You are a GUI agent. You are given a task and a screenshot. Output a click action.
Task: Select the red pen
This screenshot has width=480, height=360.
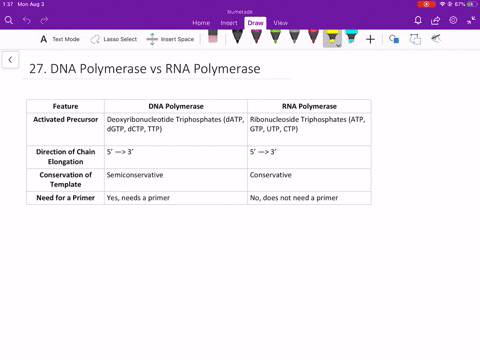[313, 37]
